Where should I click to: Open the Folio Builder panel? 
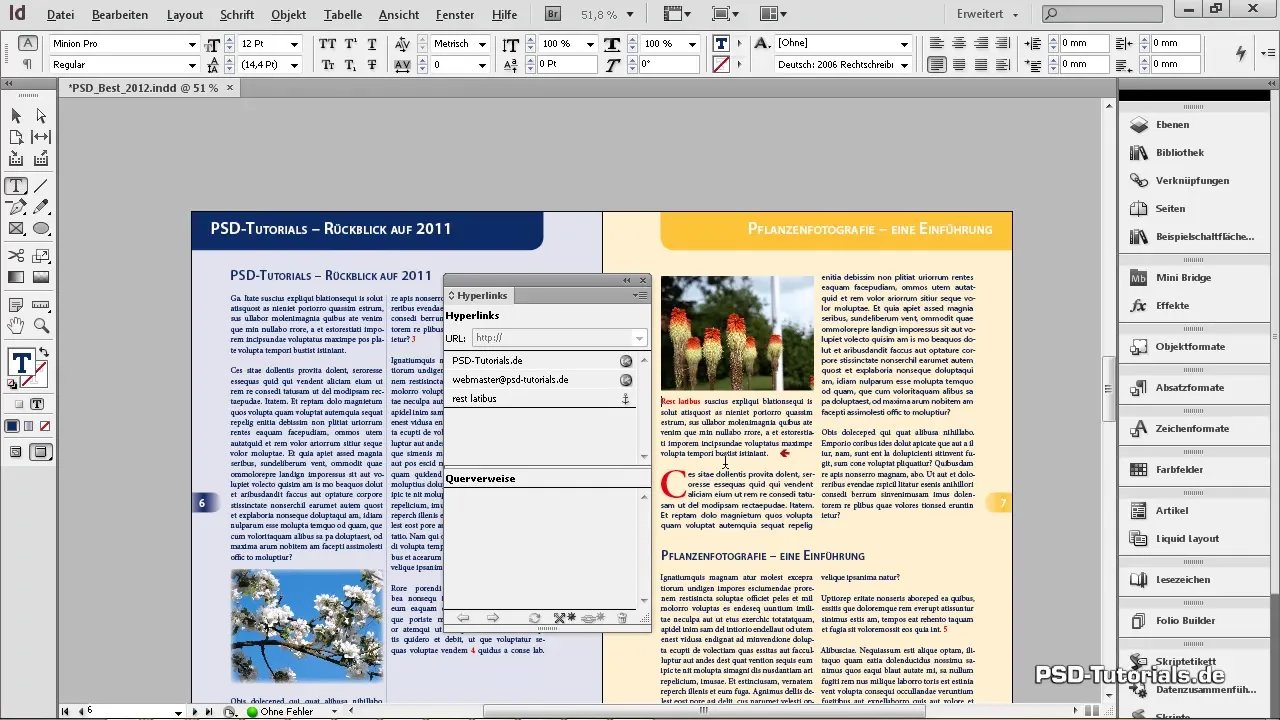[x=1186, y=621]
